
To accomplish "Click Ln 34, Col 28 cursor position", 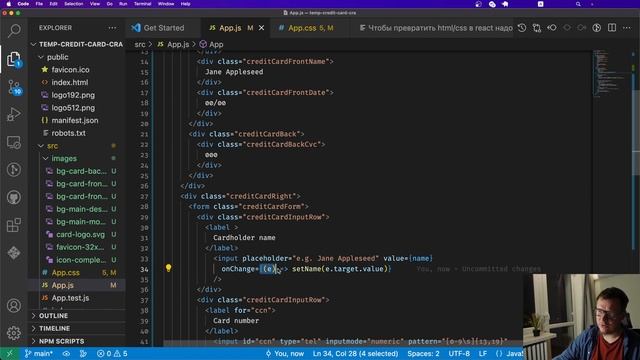I will 355,353.
